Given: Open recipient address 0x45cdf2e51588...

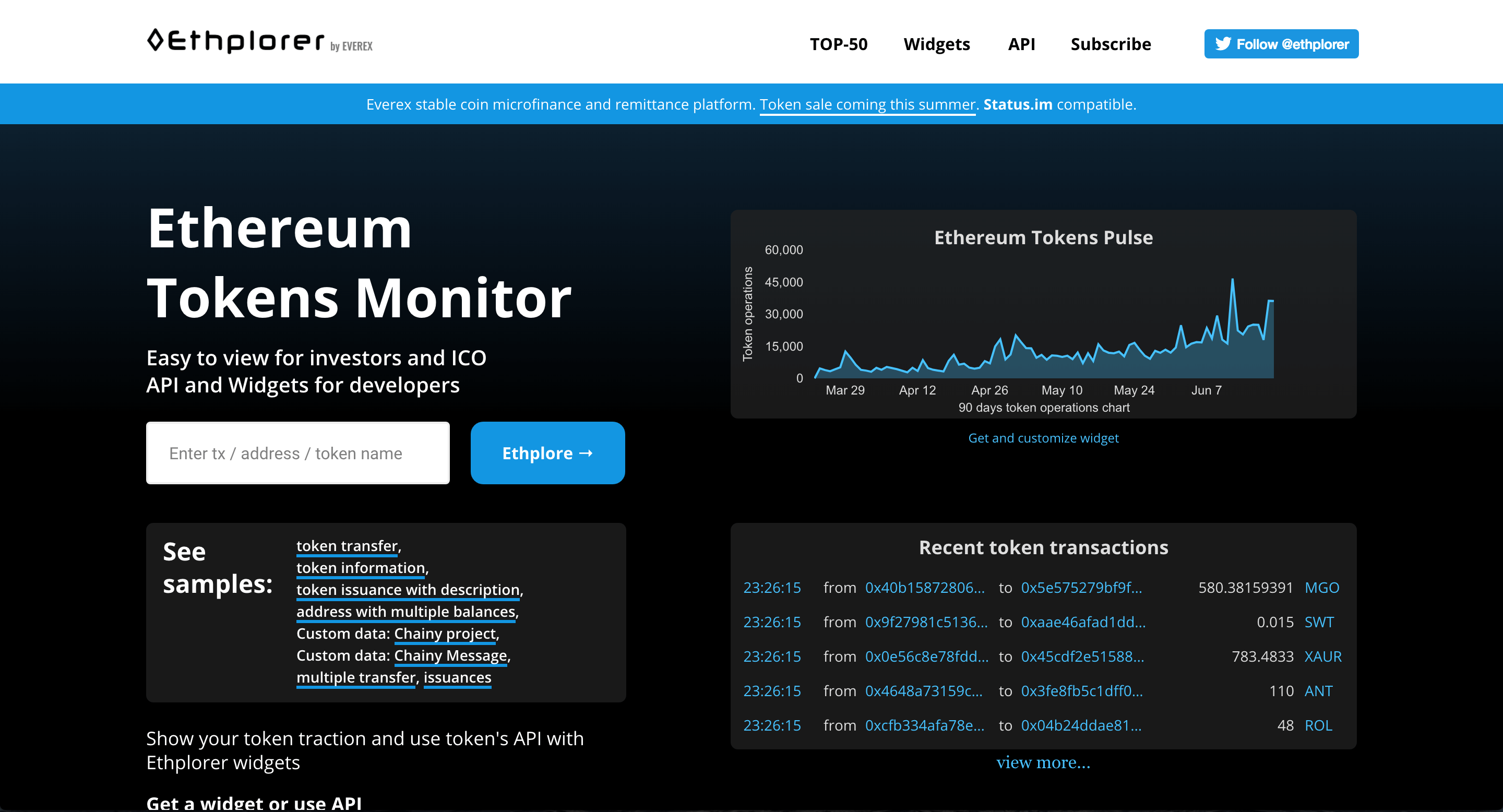Looking at the screenshot, I should click(x=1082, y=656).
